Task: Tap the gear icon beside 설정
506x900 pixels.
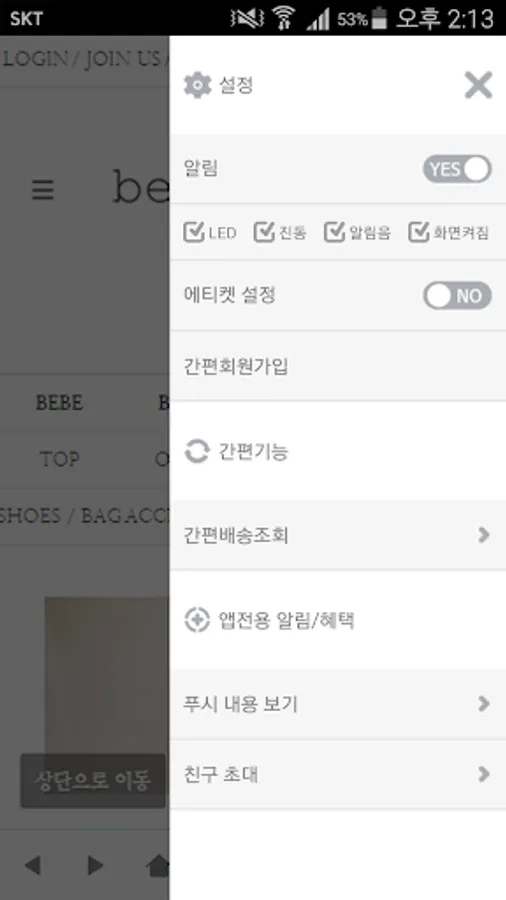Action: [x=197, y=86]
